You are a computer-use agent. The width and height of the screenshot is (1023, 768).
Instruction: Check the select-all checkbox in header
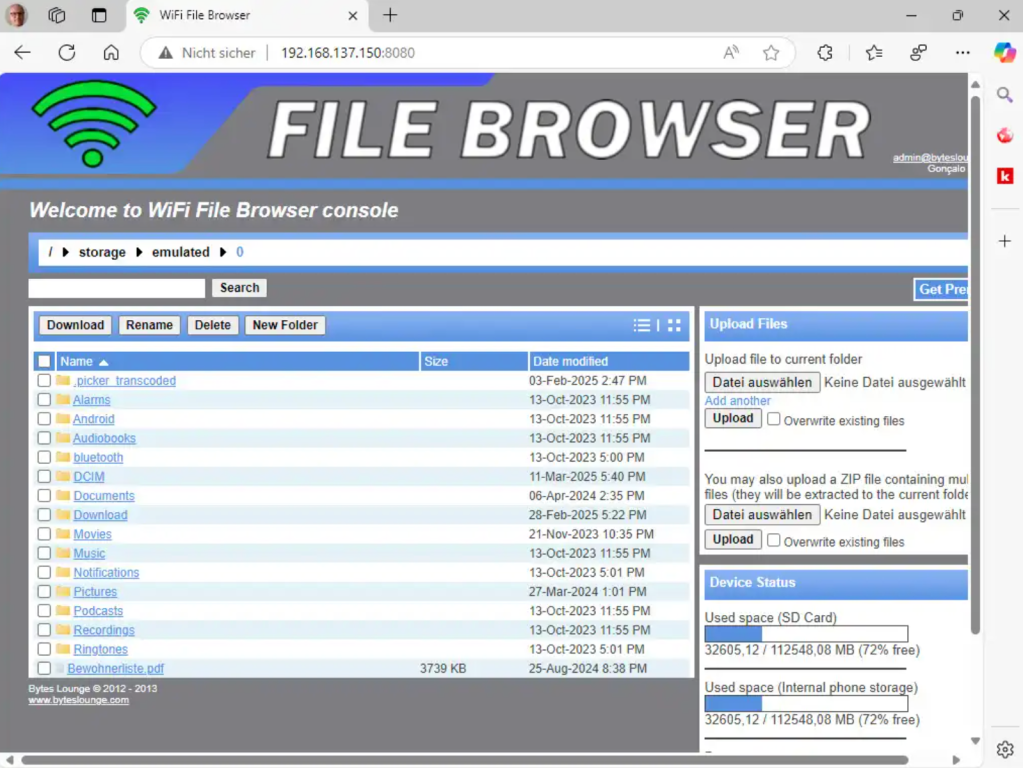tap(44, 361)
